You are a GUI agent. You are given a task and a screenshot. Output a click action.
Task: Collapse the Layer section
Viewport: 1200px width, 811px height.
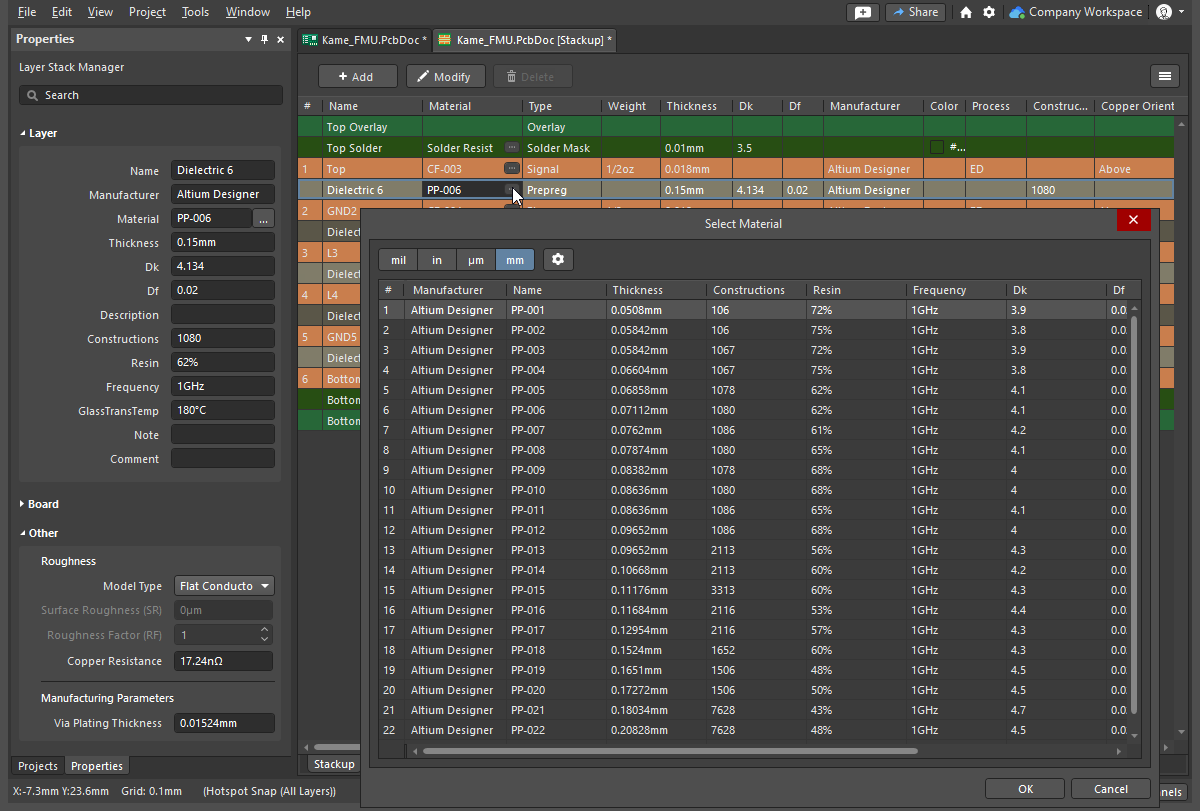pyautogui.click(x=23, y=133)
